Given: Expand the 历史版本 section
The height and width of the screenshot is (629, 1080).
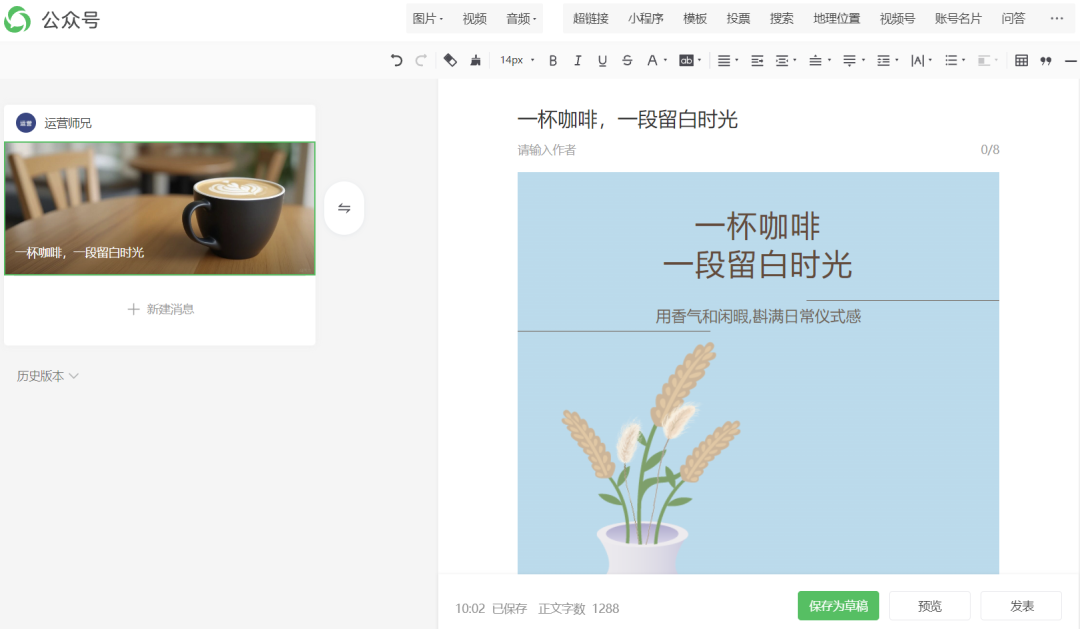Looking at the screenshot, I should click(x=47, y=376).
